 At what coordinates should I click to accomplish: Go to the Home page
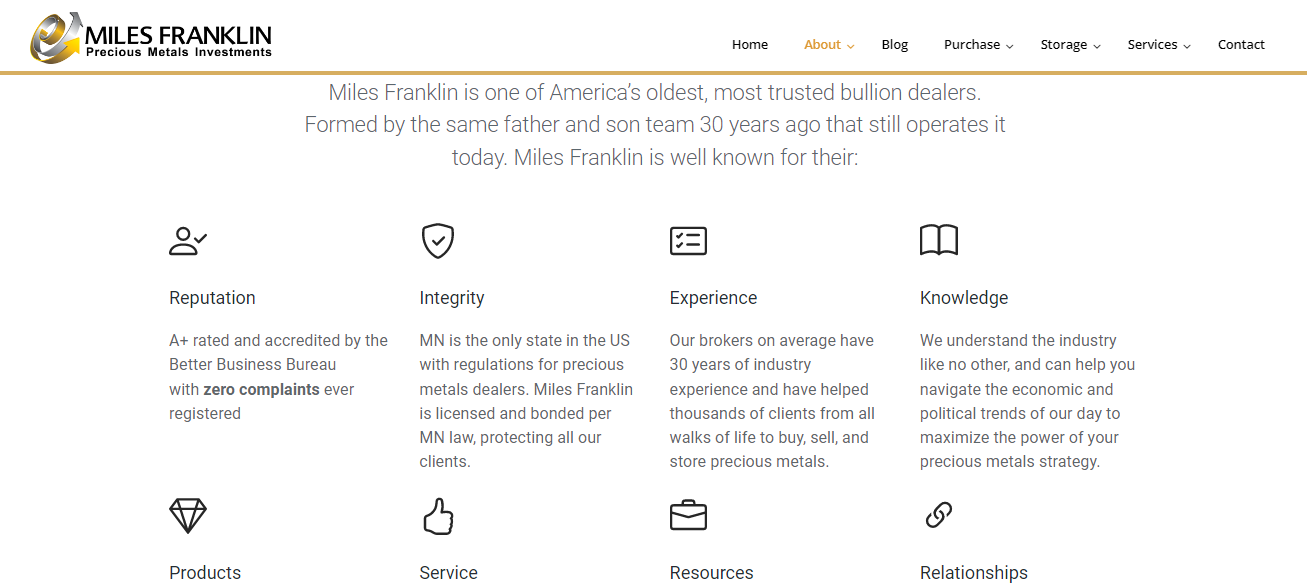[x=750, y=44]
